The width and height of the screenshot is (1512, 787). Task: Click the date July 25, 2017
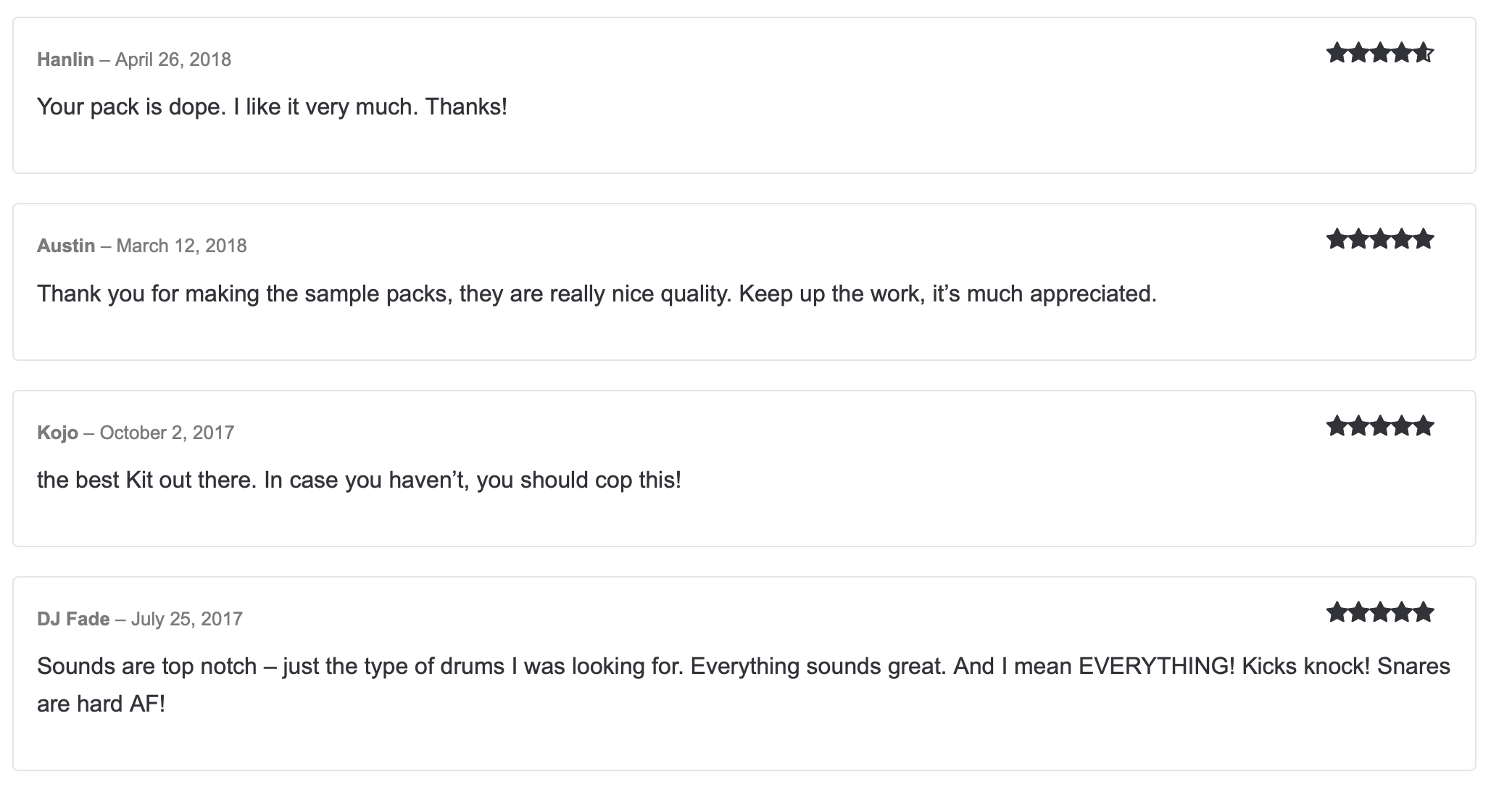(187, 619)
